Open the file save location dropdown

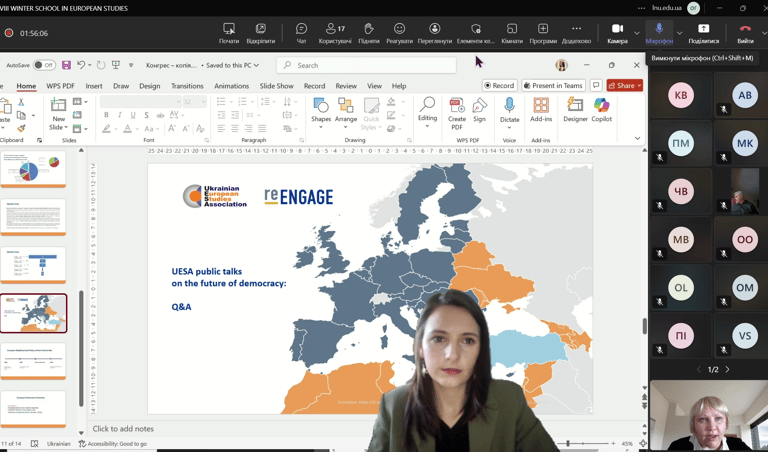tap(233, 65)
